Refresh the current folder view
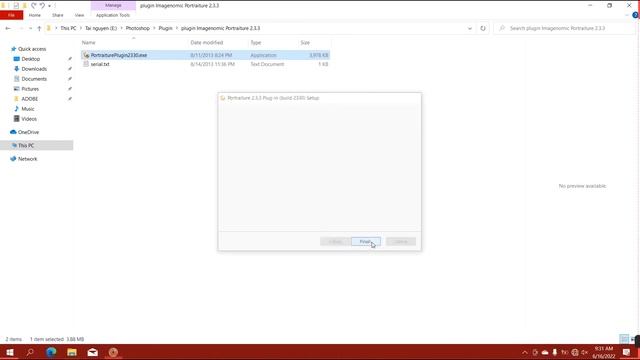This screenshot has width=640, height=360. 483,28
